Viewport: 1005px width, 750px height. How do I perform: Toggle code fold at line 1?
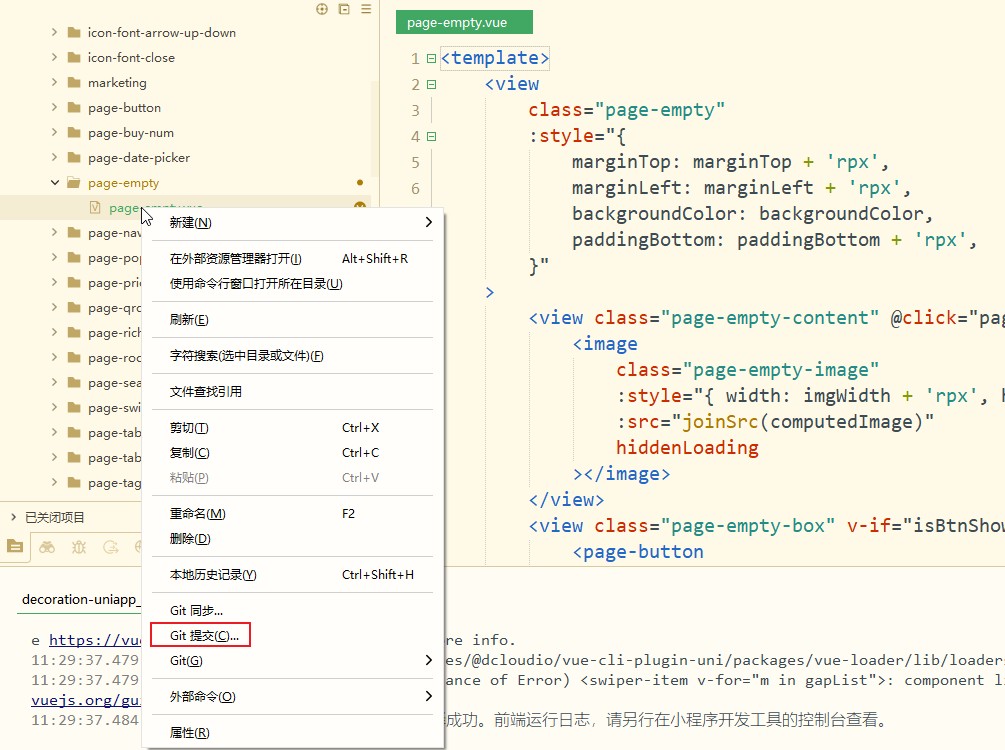point(432,59)
